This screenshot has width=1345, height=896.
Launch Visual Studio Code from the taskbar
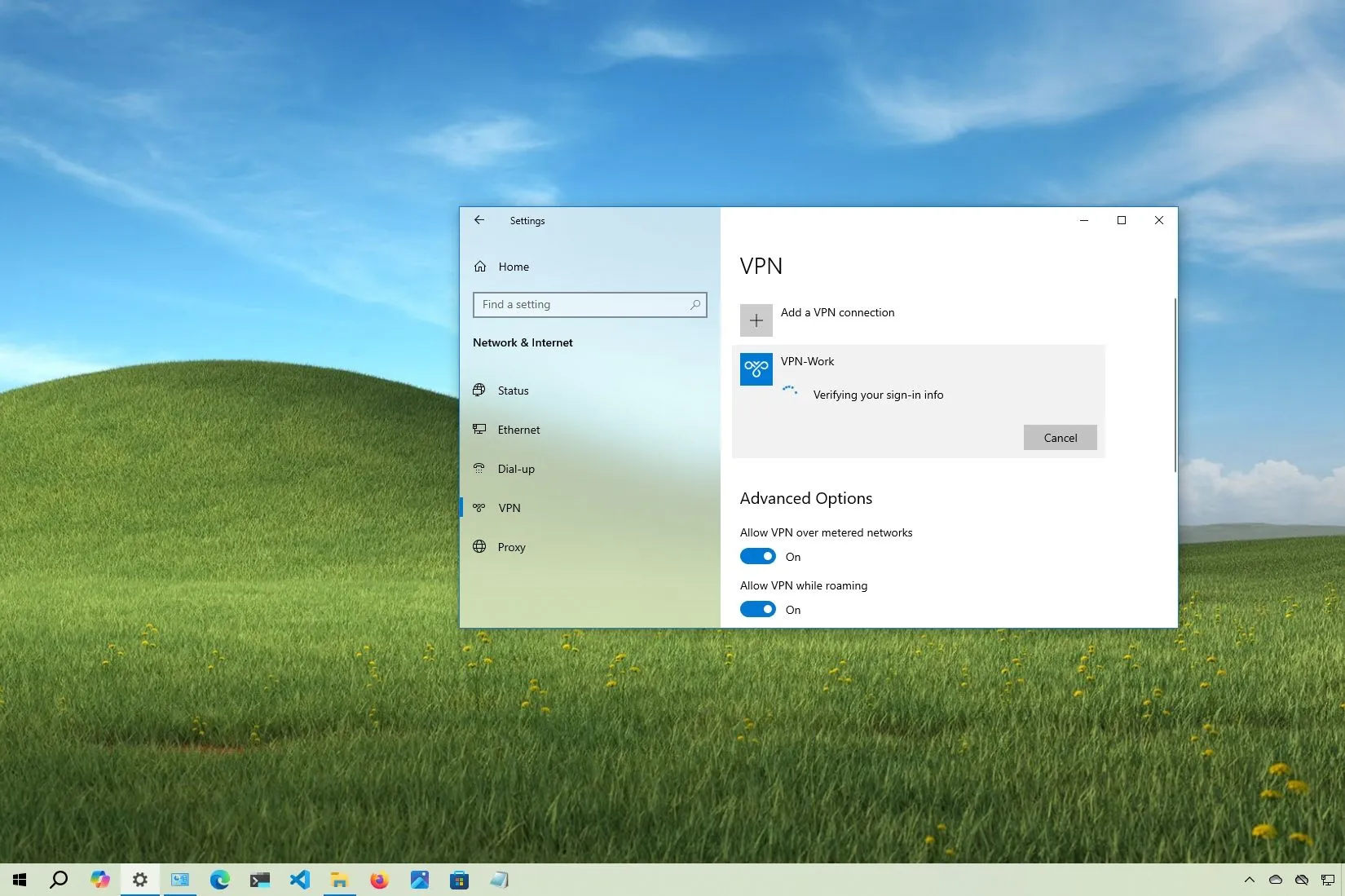(300, 880)
